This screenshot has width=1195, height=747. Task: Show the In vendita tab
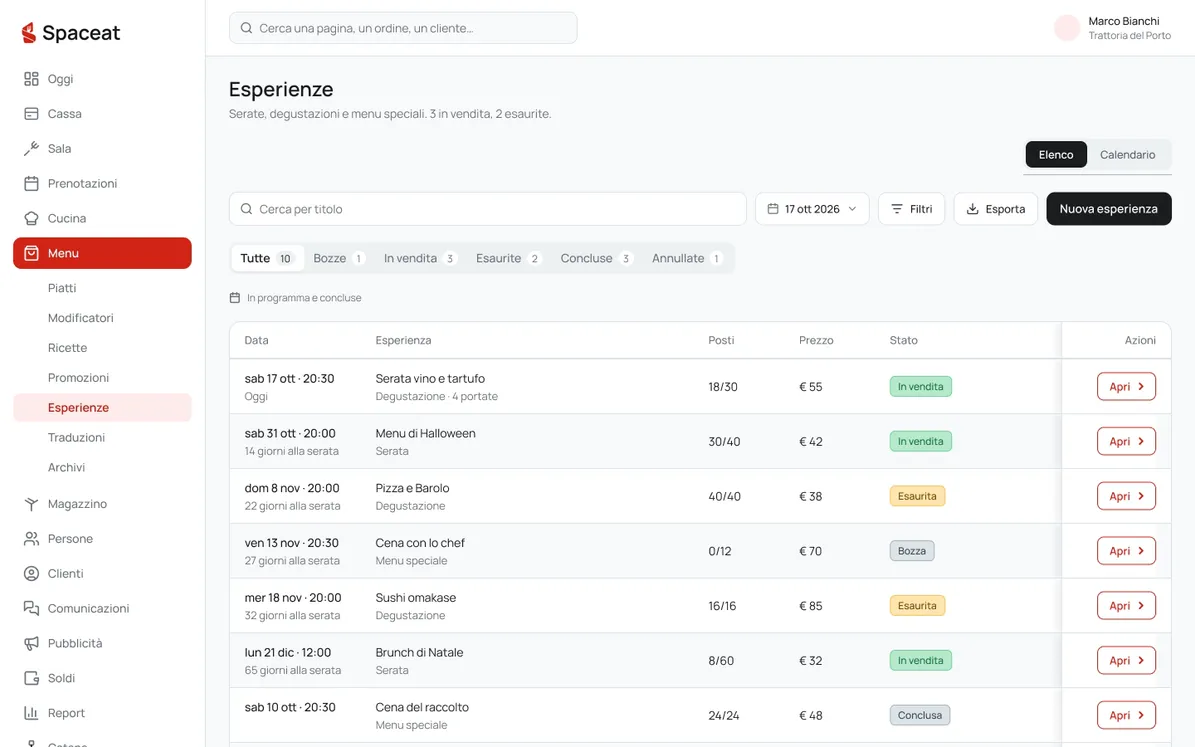click(419, 258)
